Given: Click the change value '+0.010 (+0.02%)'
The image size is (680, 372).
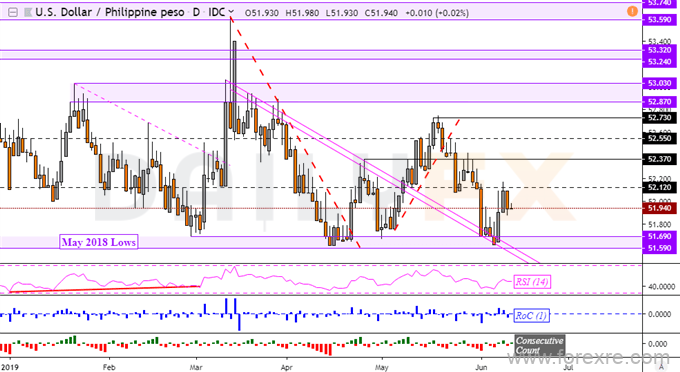Looking at the screenshot, I should click(437, 13).
